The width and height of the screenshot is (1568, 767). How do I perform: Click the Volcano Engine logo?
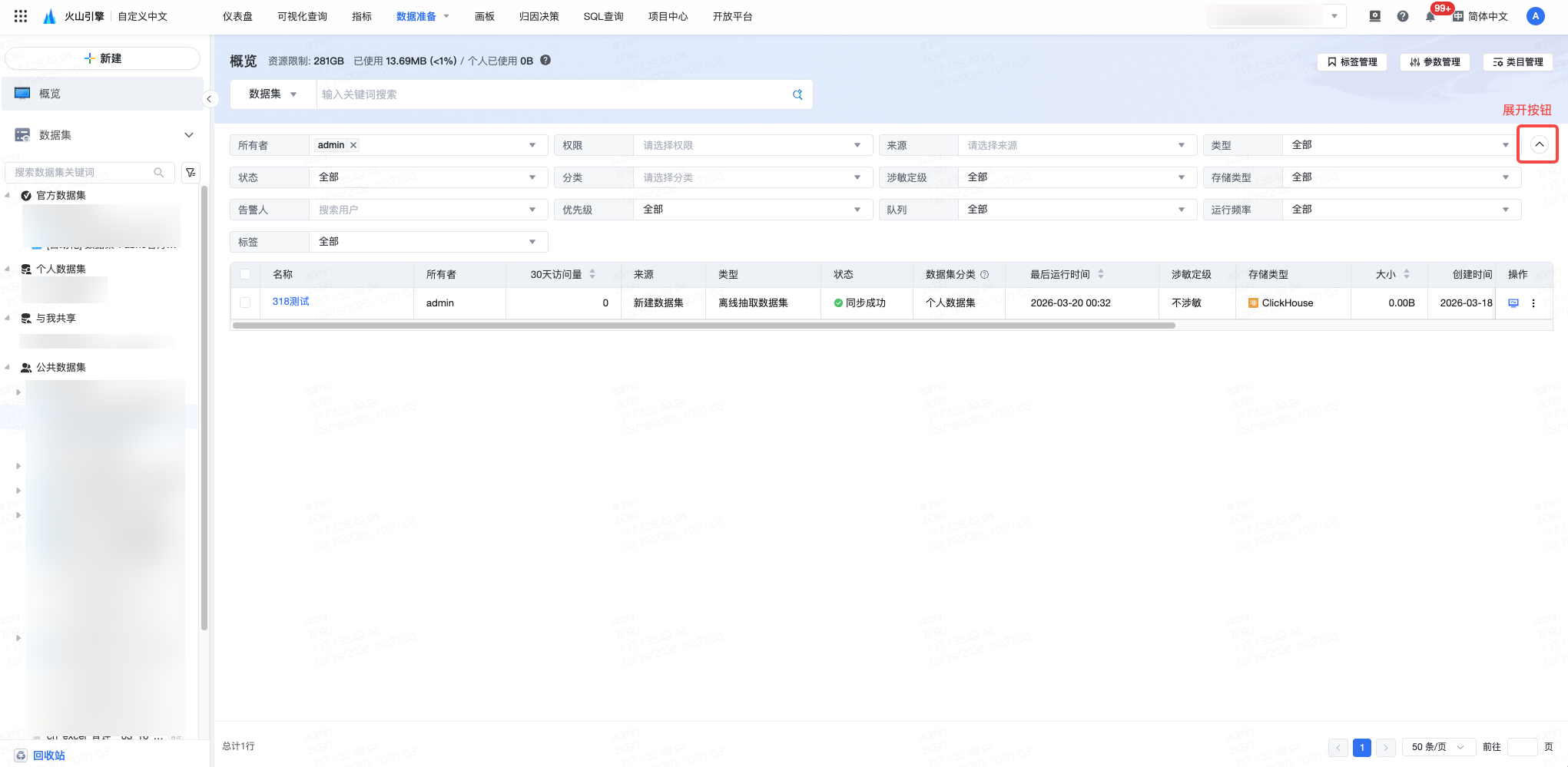[x=49, y=16]
